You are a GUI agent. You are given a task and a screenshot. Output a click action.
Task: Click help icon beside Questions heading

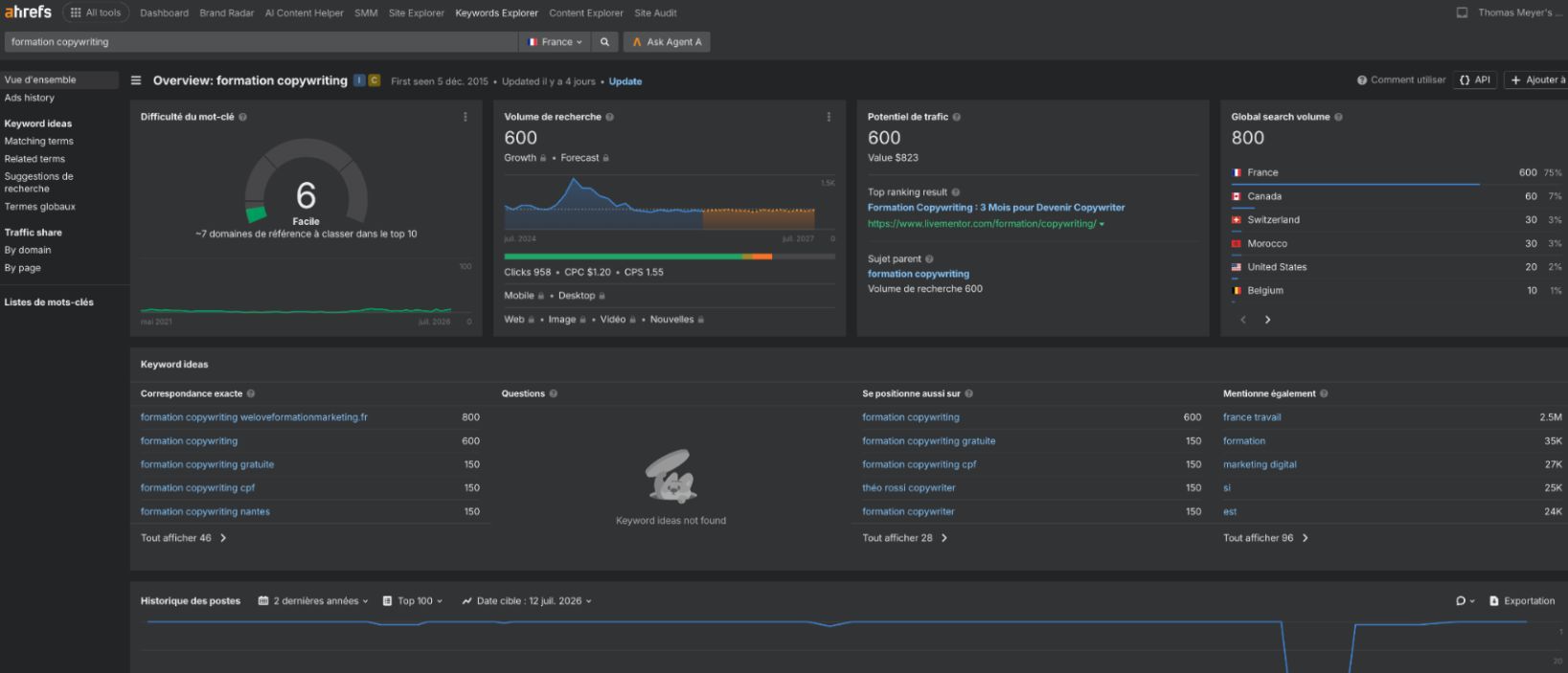[x=553, y=393]
